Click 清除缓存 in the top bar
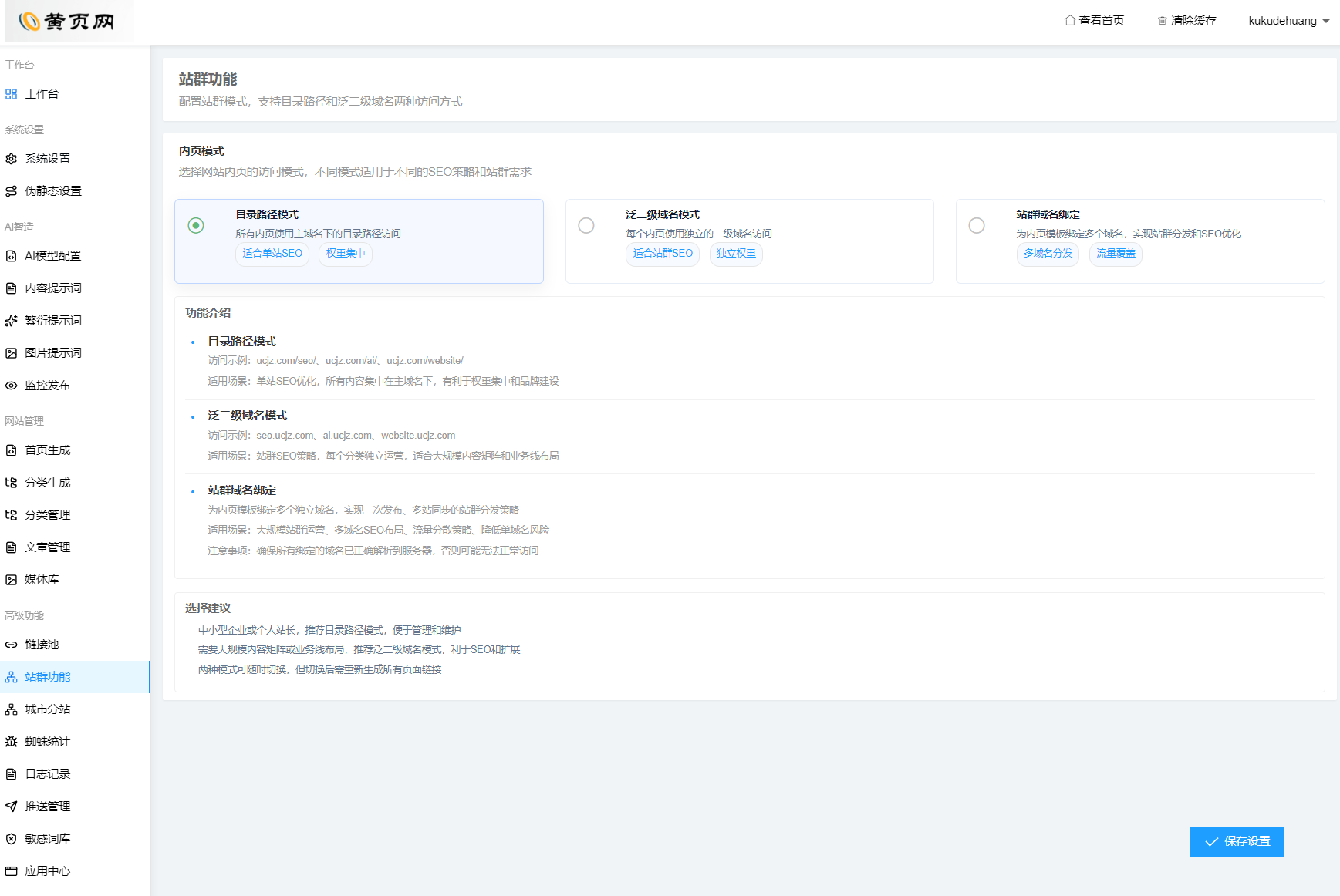The image size is (1340, 896). point(1186,21)
